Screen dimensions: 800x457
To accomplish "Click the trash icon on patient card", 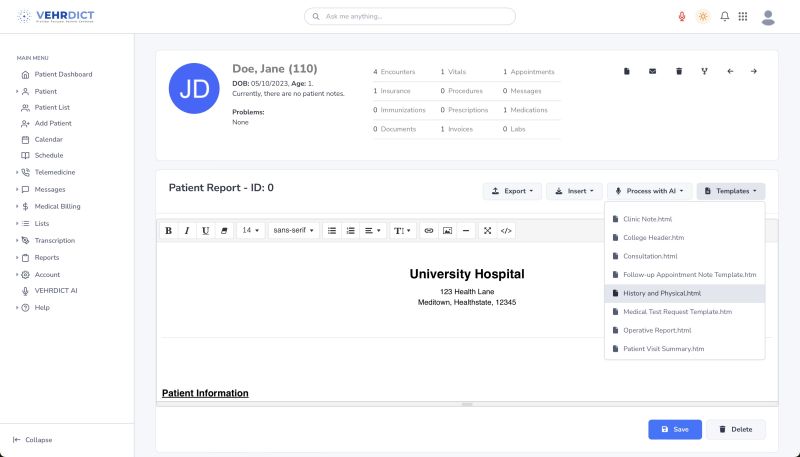I will click(x=679, y=71).
